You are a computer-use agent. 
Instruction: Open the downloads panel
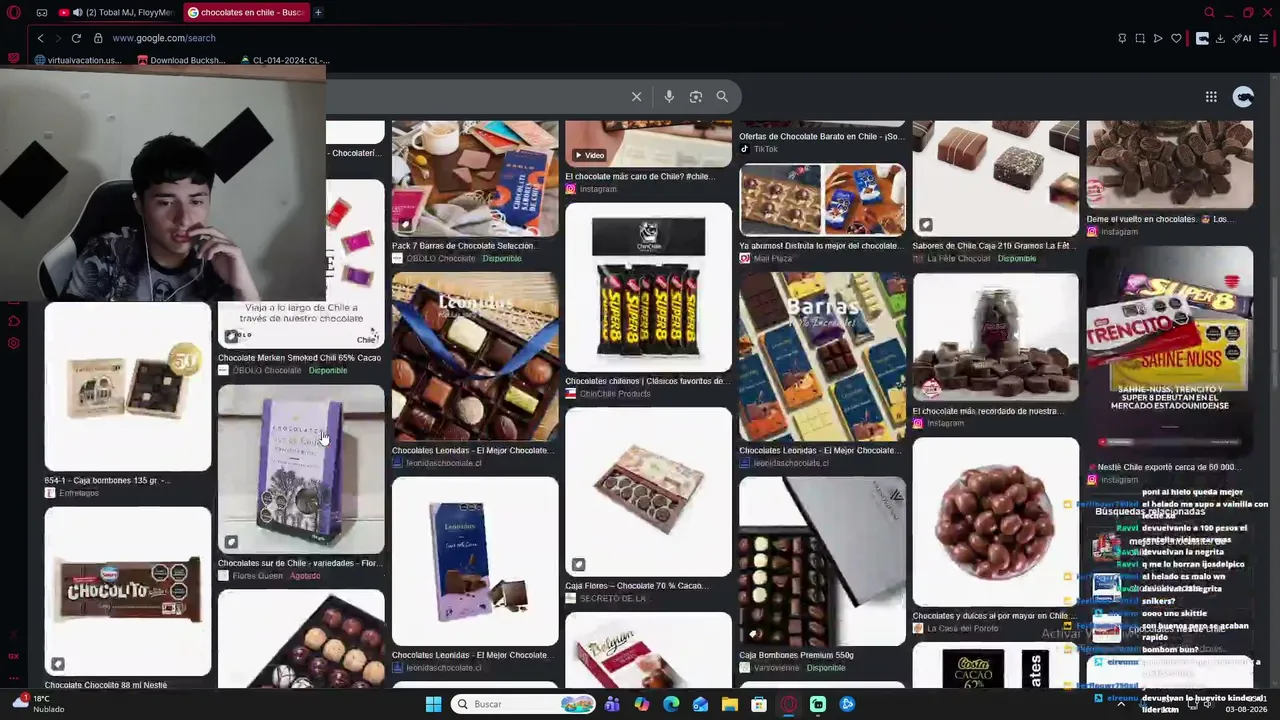click(x=1221, y=38)
